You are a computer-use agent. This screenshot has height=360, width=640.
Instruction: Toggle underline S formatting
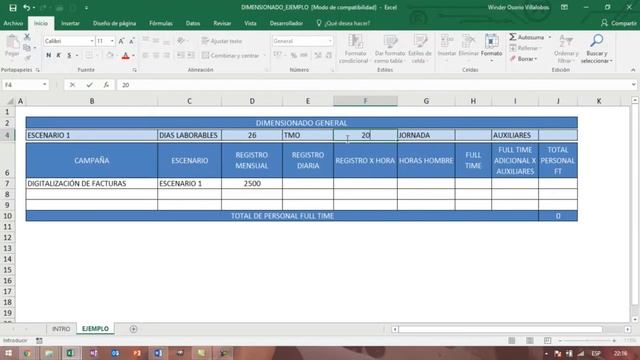pos(69,55)
